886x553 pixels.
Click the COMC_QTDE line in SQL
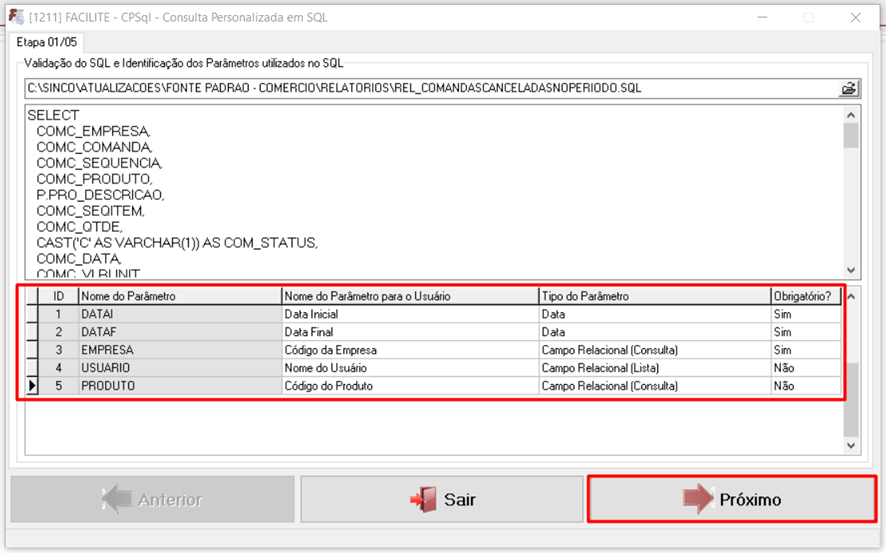coord(79,227)
